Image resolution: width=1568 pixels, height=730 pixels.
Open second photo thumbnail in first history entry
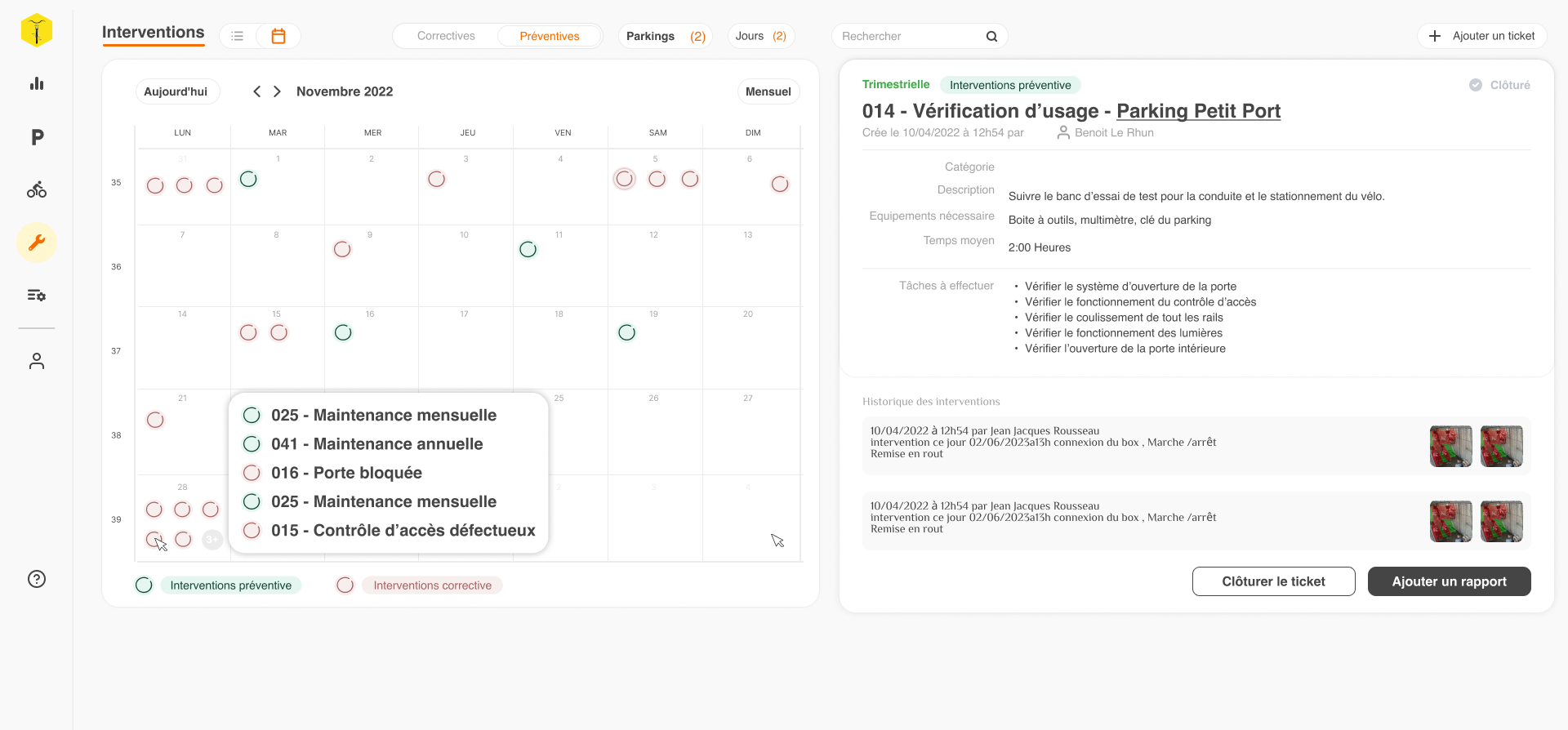pyautogui.click(x=1502, y=446)
